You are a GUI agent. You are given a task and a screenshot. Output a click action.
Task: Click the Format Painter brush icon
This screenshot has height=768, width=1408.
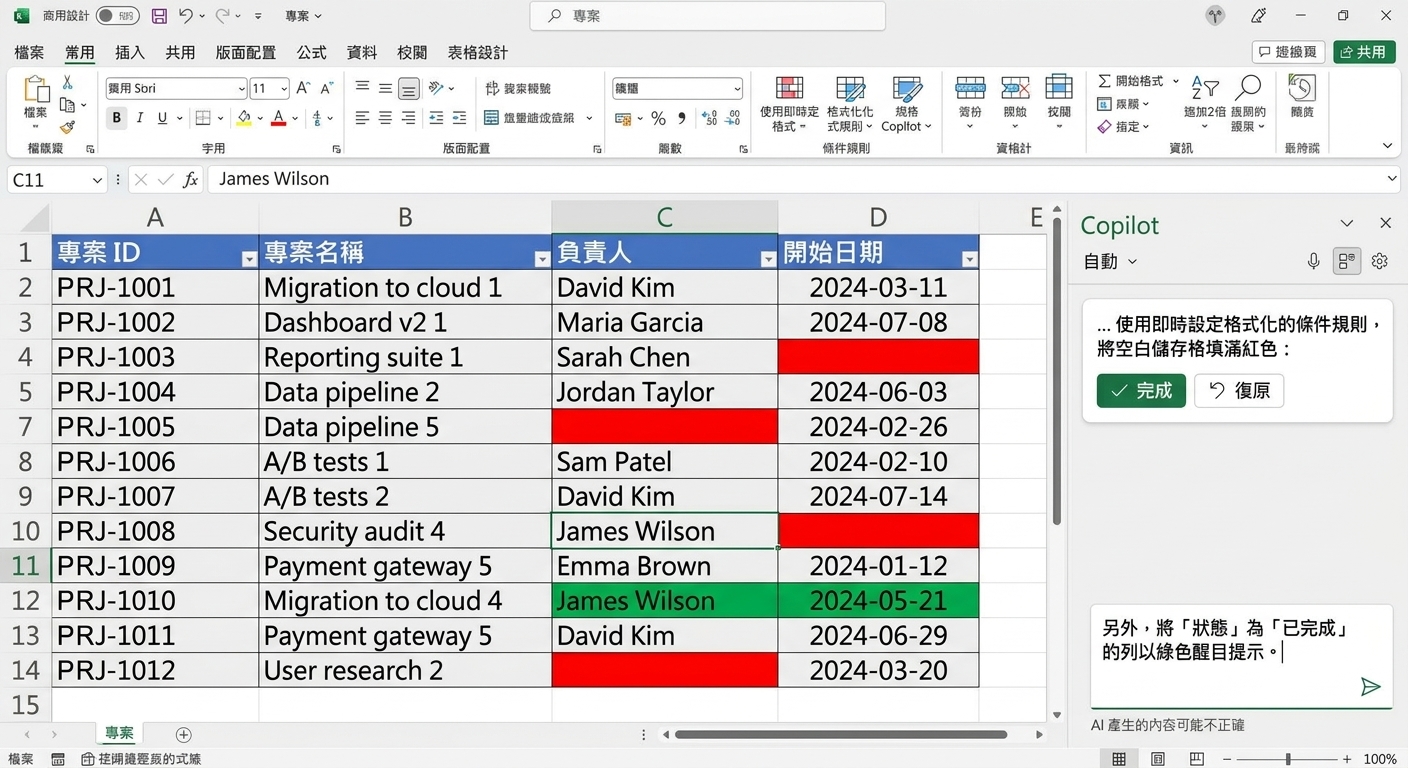tap(68, 127)
